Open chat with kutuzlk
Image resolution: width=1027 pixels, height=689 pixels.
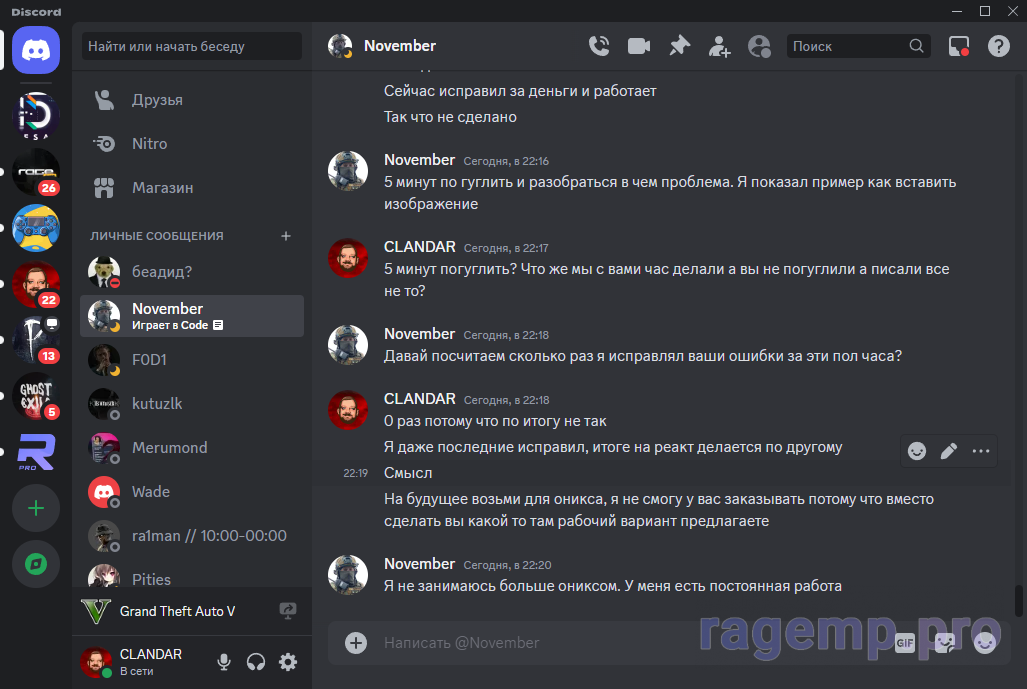point(157,404)
